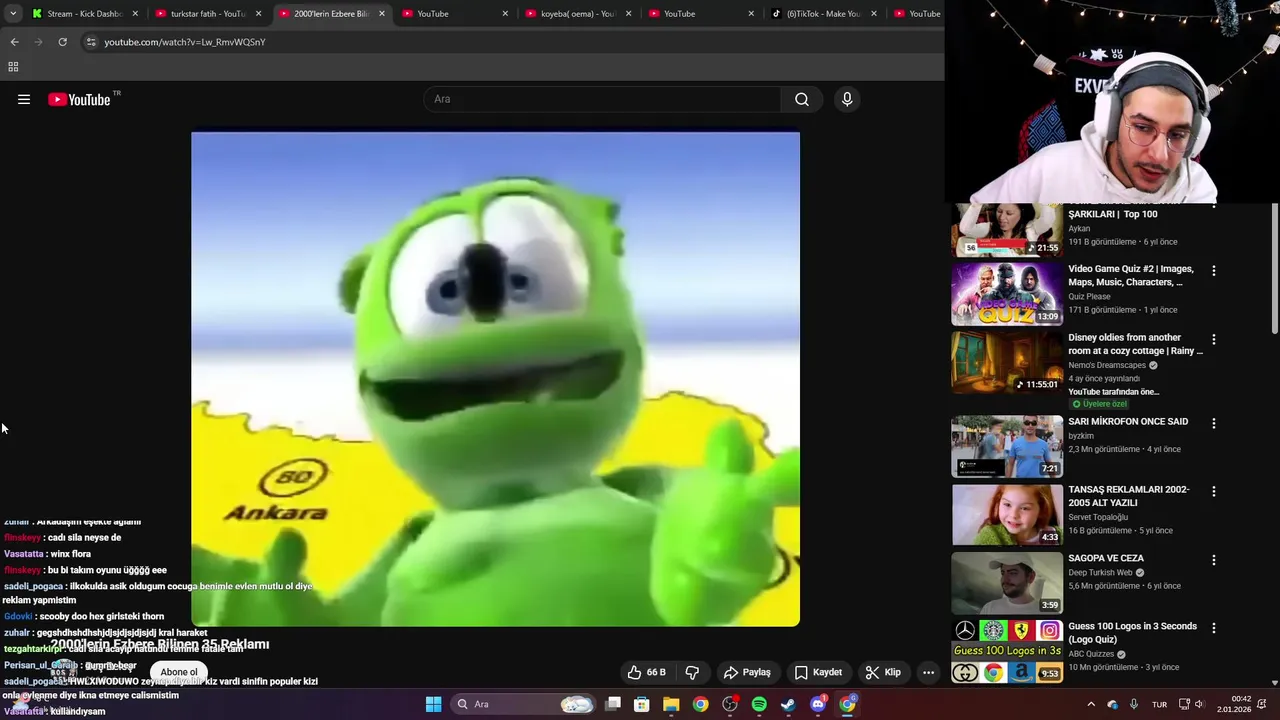Switch to TikTok - Make Your Day tab
Screen dimensions: 1280x720
click(823, 14)
